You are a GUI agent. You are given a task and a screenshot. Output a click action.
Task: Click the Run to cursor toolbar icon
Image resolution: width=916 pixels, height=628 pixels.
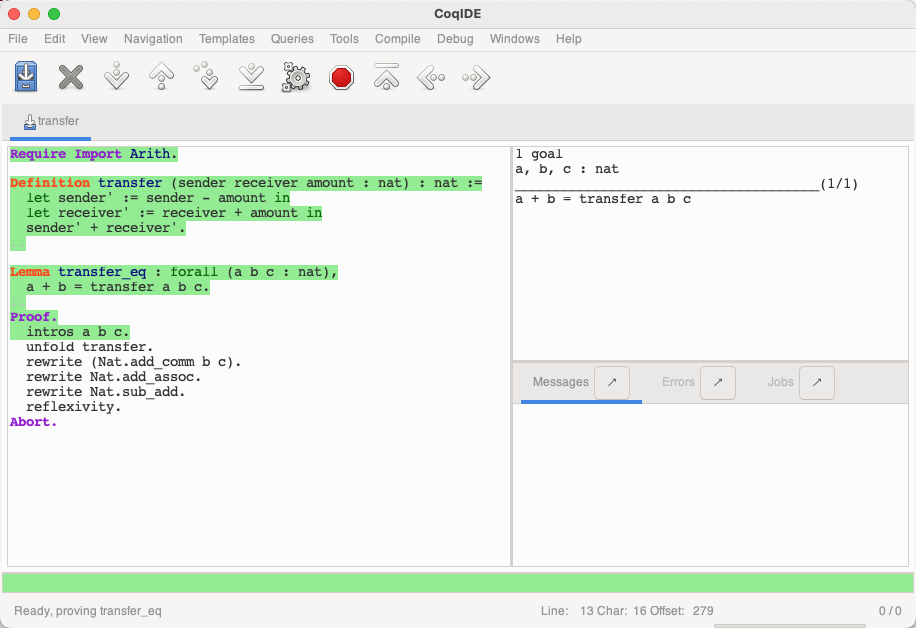tap(206, 77)
